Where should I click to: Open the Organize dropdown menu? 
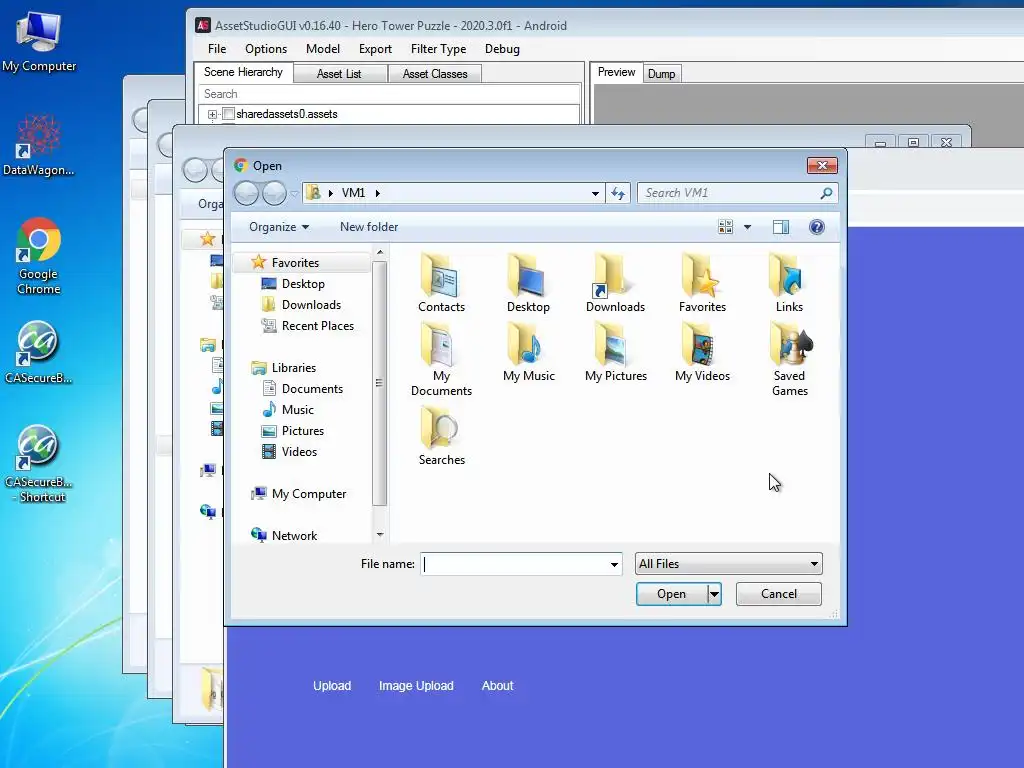(x=279, y=227)
